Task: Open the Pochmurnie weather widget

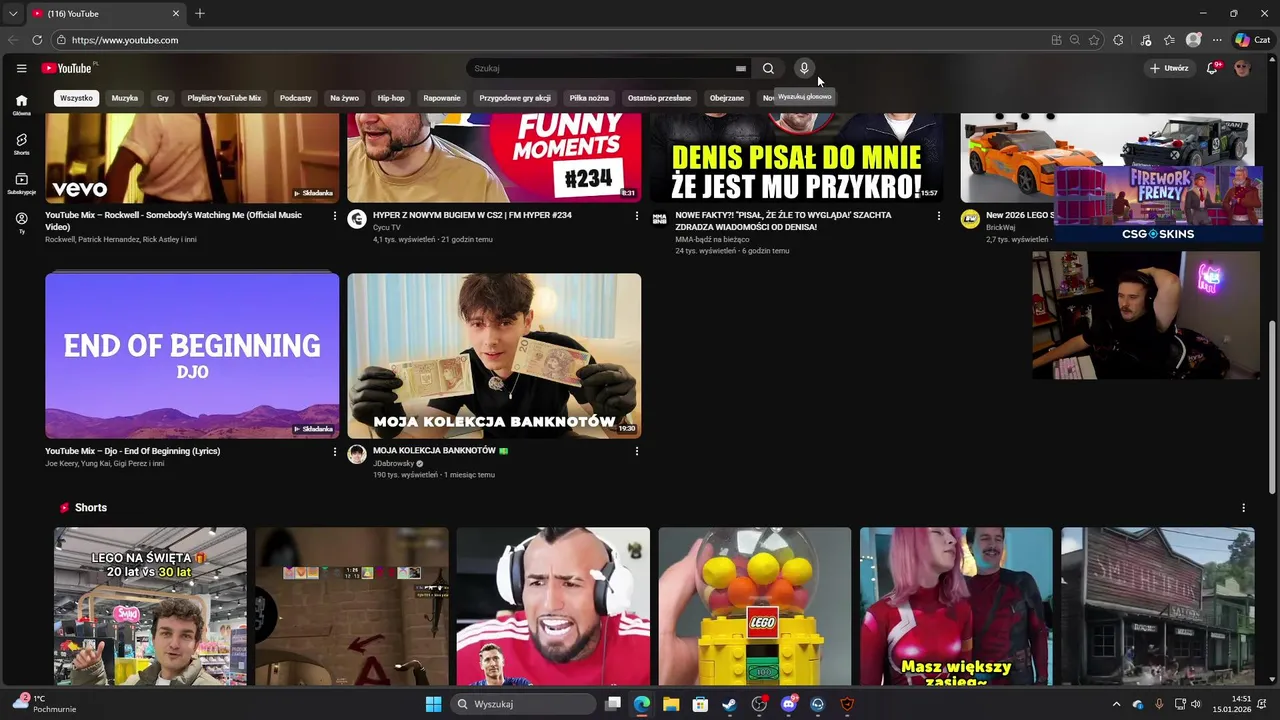Action: tap(44, 704)
